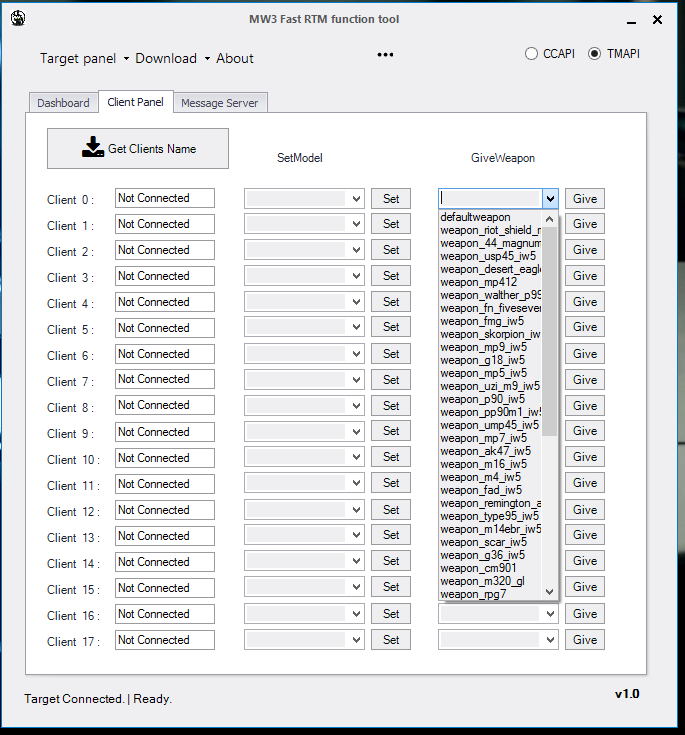
Task: Select weapon_g18_iw5 from the list
Action: (x=490, y=360)
